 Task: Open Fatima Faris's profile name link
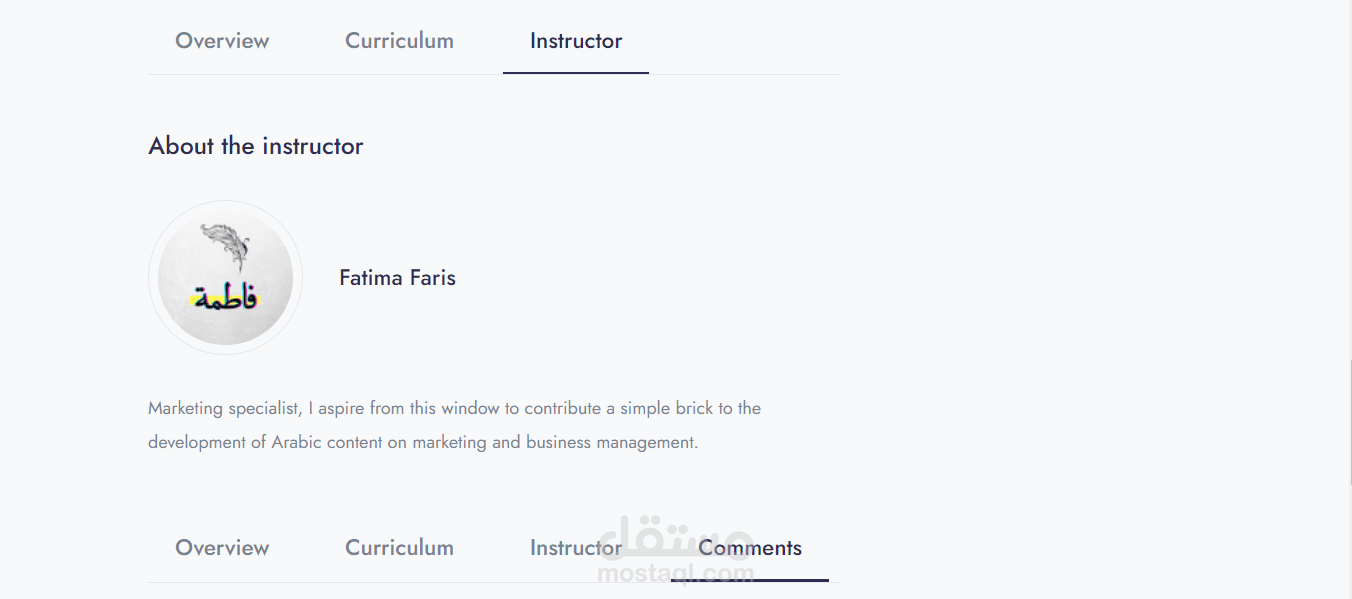397,278
